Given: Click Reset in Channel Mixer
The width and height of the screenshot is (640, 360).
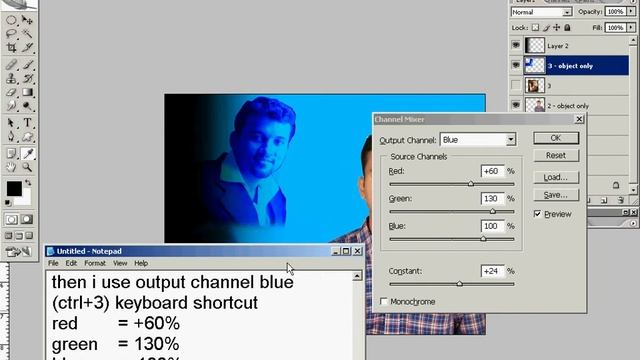Looking at the screenshot, I should [556, 156].
